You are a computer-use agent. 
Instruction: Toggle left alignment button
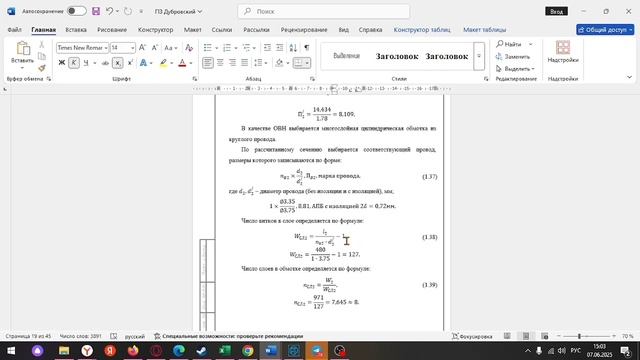coord(207,63)
